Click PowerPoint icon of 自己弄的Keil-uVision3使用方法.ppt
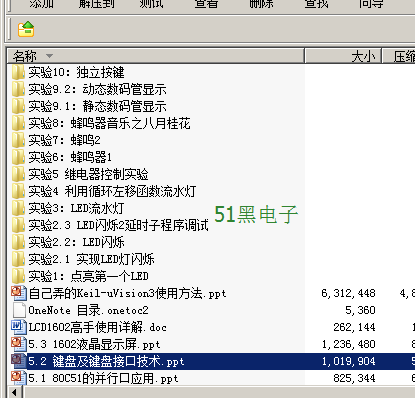 19,293
